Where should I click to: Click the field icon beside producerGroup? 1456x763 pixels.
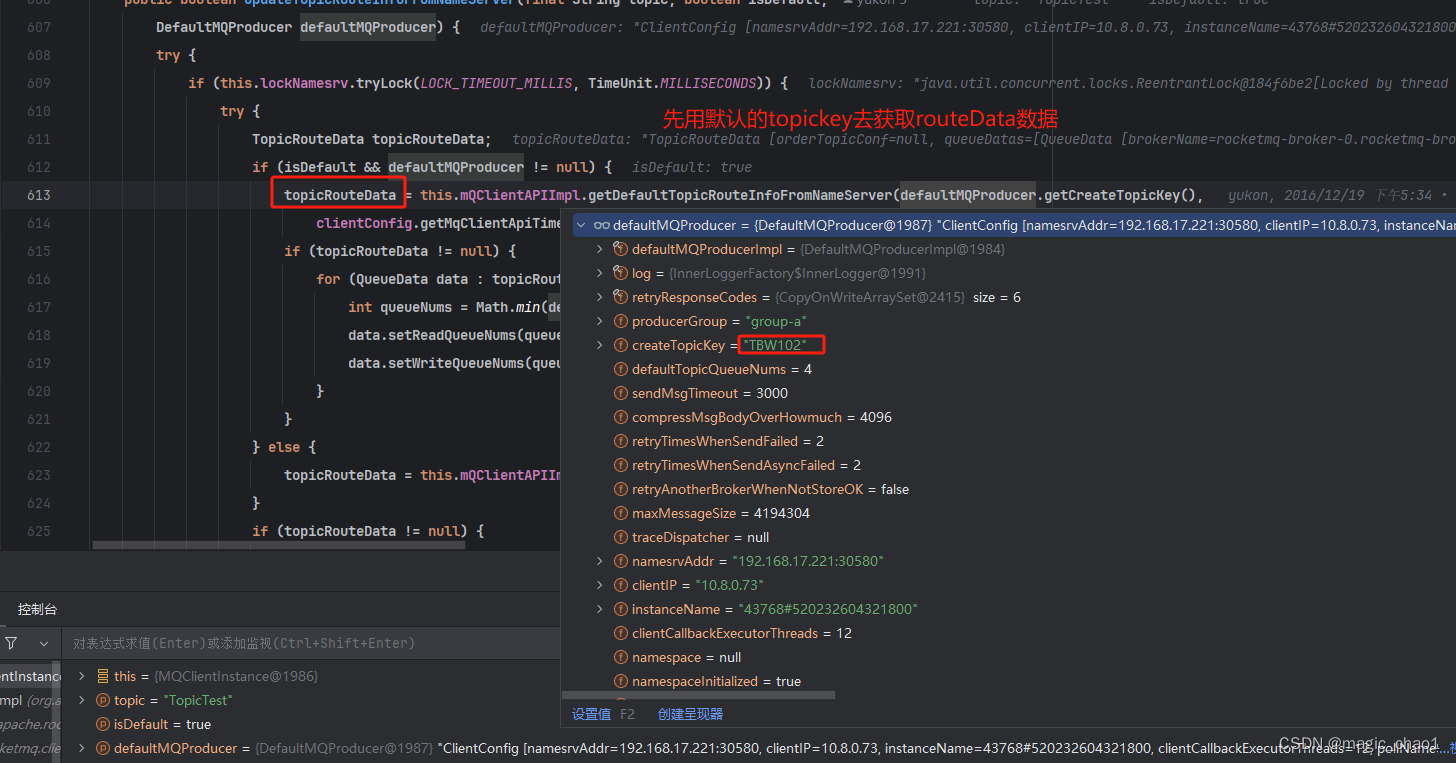(x=620, y=321)
